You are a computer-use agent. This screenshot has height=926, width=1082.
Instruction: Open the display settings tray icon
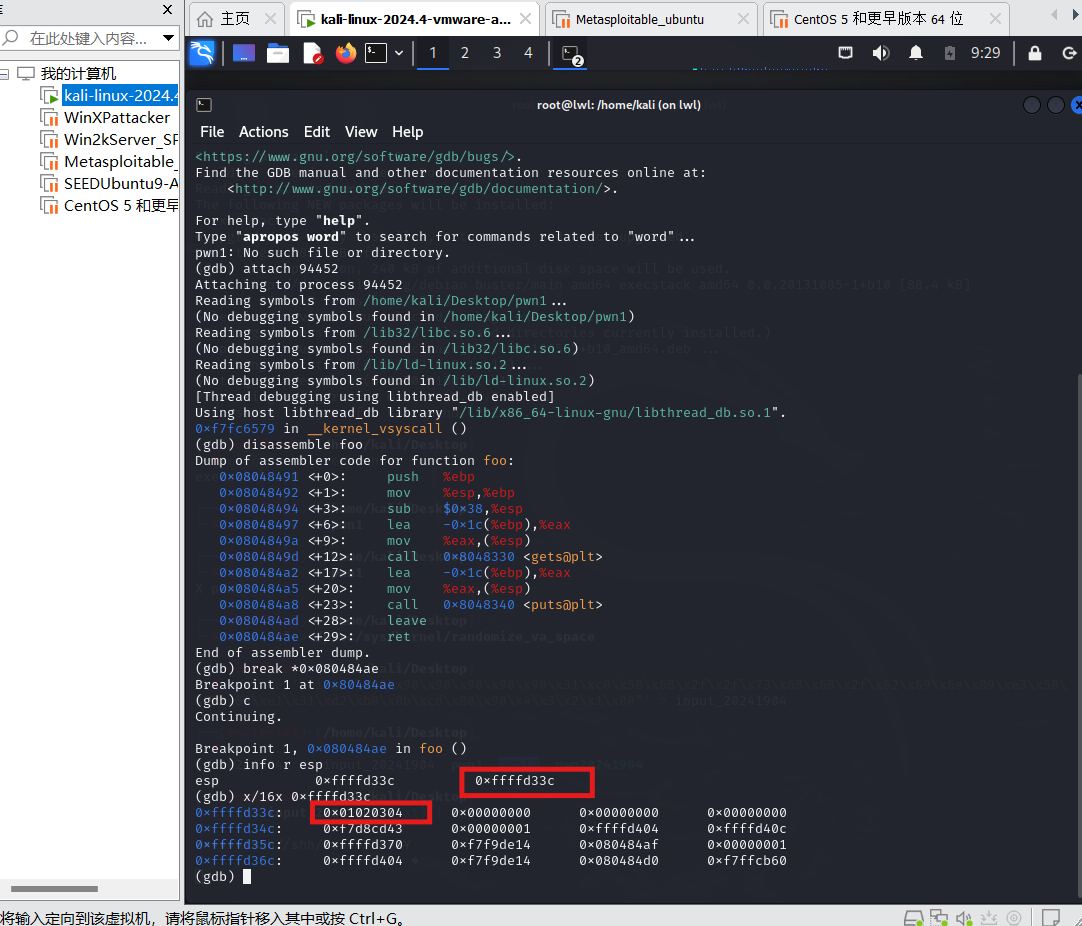pos(845,53)
